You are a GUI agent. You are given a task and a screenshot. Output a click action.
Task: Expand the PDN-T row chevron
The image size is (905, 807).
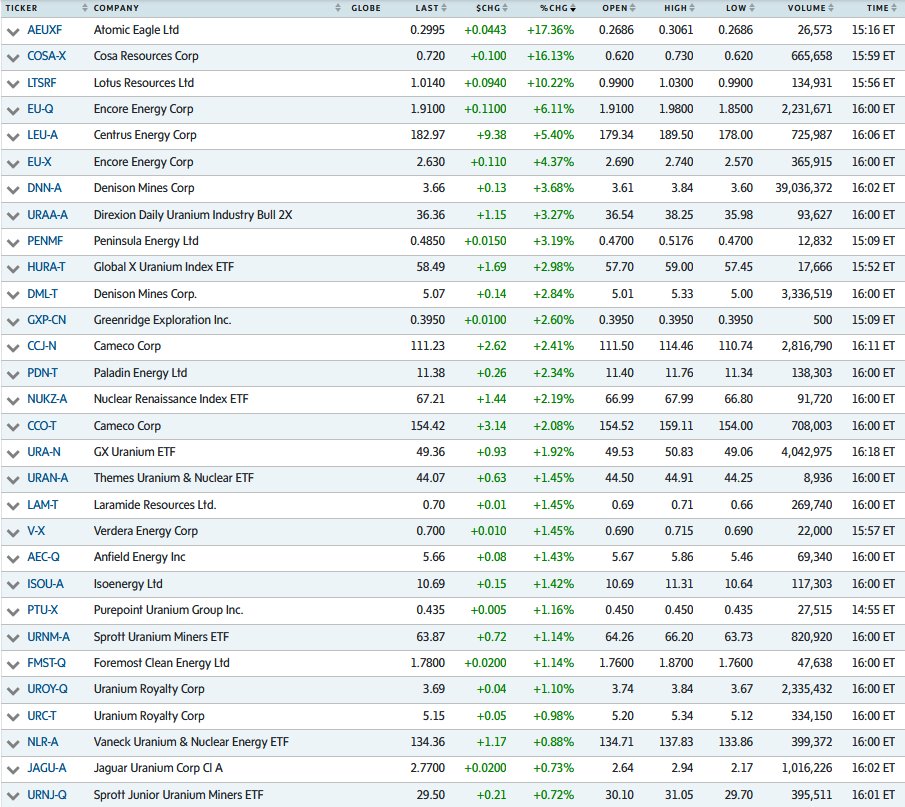(x=13, y=375)
